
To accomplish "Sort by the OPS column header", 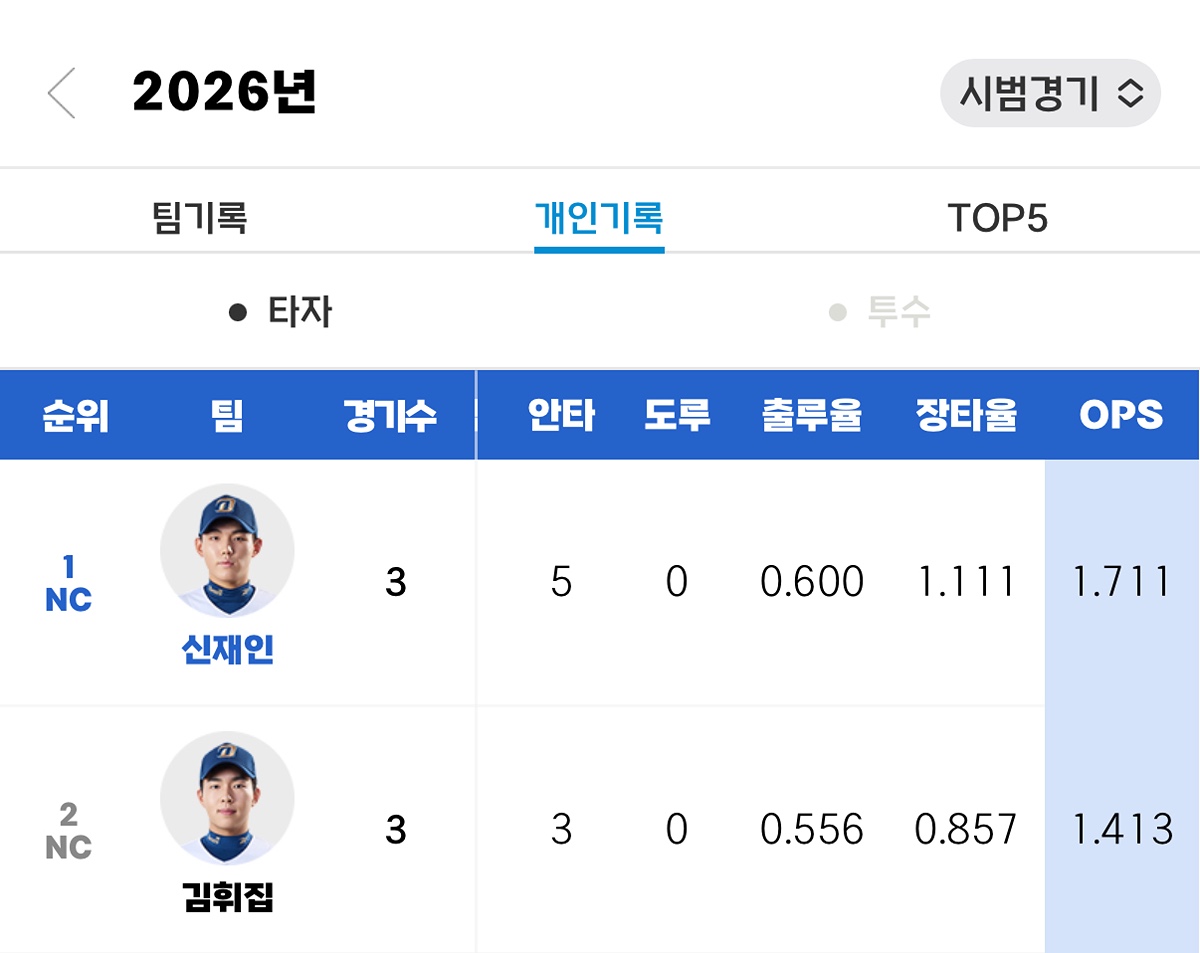I will click(1121, 415).
